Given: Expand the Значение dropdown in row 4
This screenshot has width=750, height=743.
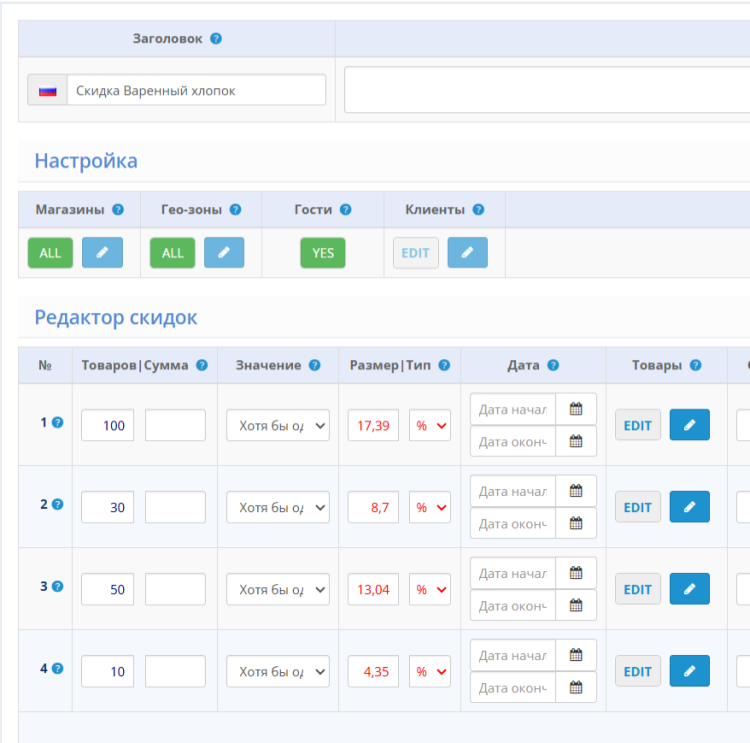Looking at the screenshot, I should point(277,671).
